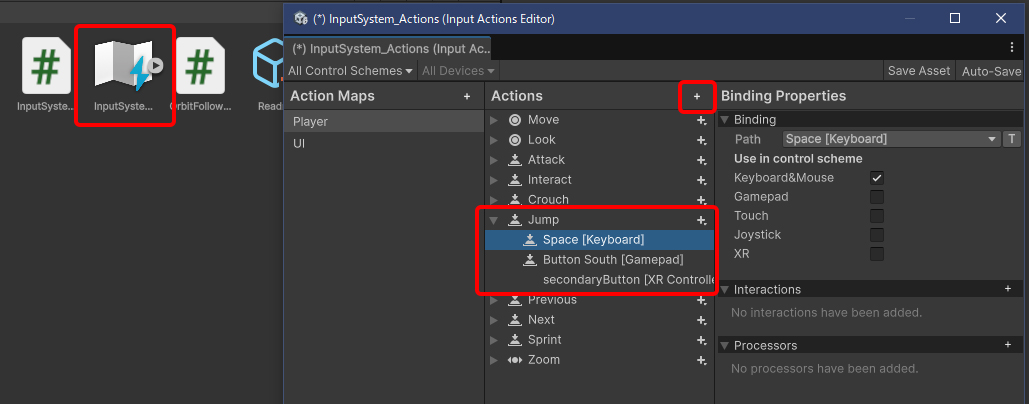The width and height of the screenshot is (1029, 404).
Task: Click the Move action value-type icon
Action: point(515,120)
